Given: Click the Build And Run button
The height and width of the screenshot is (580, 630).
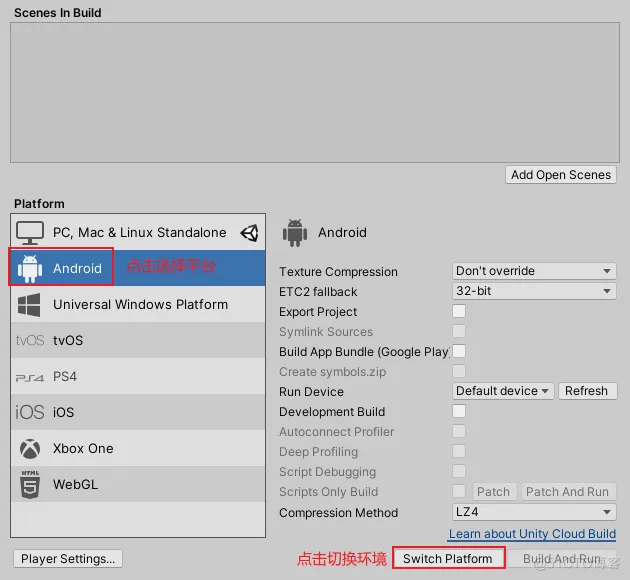Looking at the screenshot, I should coord(562,559).
